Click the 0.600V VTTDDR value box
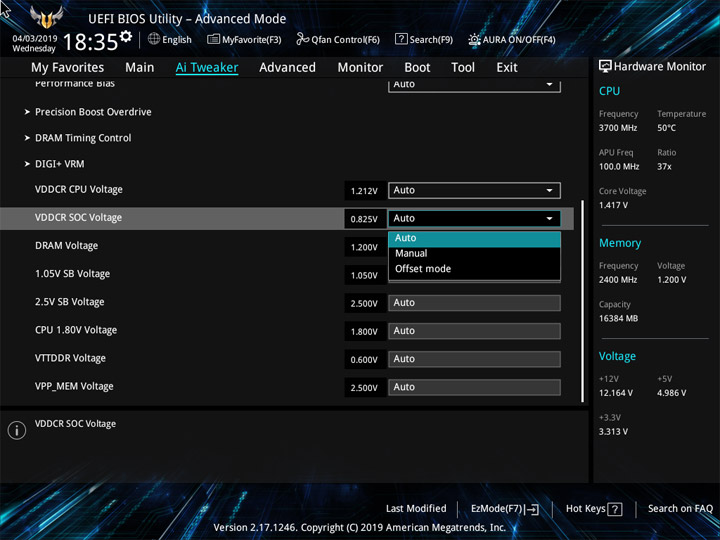This screenshot has width=720, height=540. coord(365,360)
